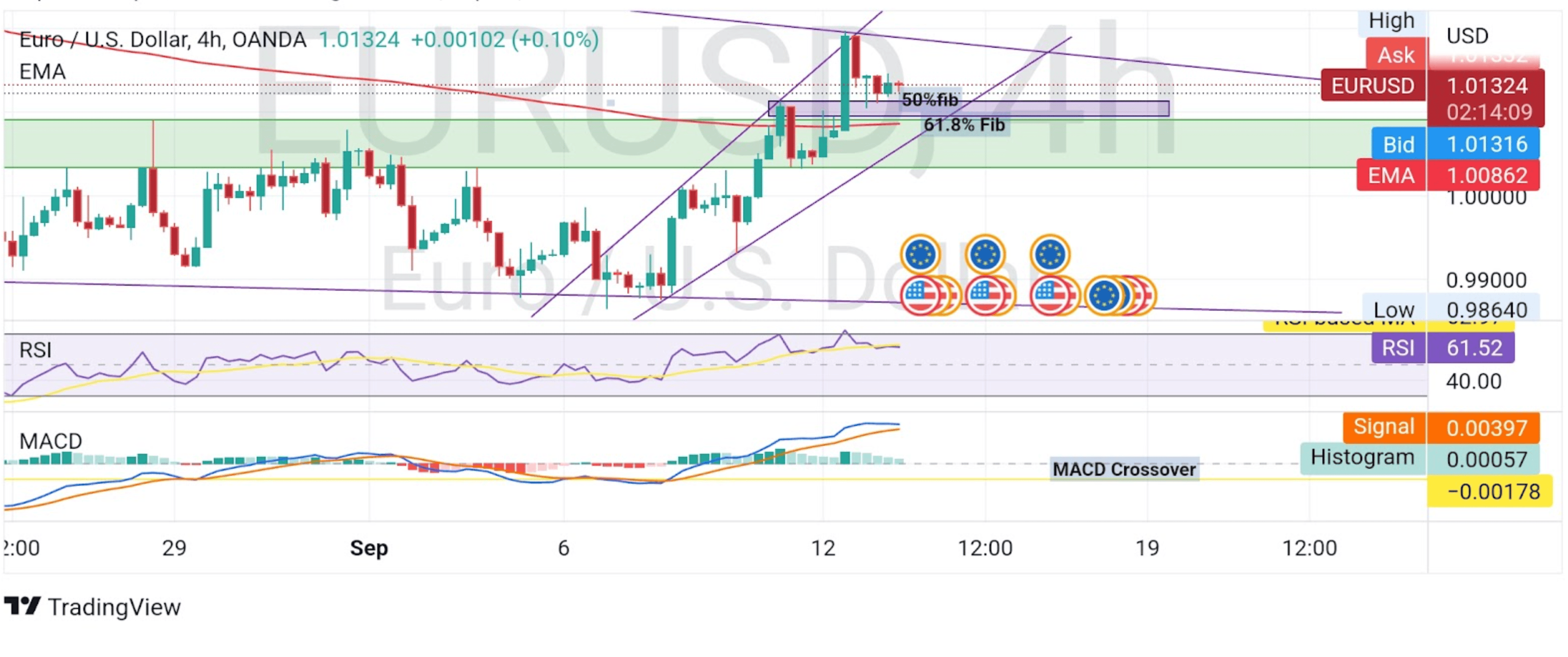
Task: Click the USD currency label on price axis
Action: (1467, 36)
